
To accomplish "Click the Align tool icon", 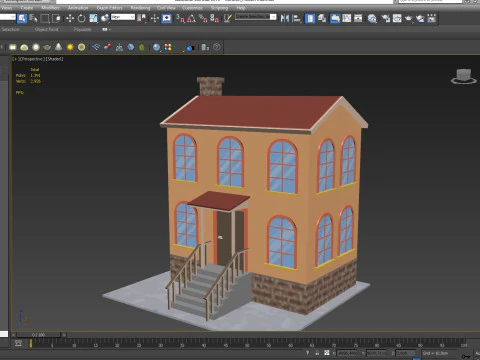I will tap(296, 18).
